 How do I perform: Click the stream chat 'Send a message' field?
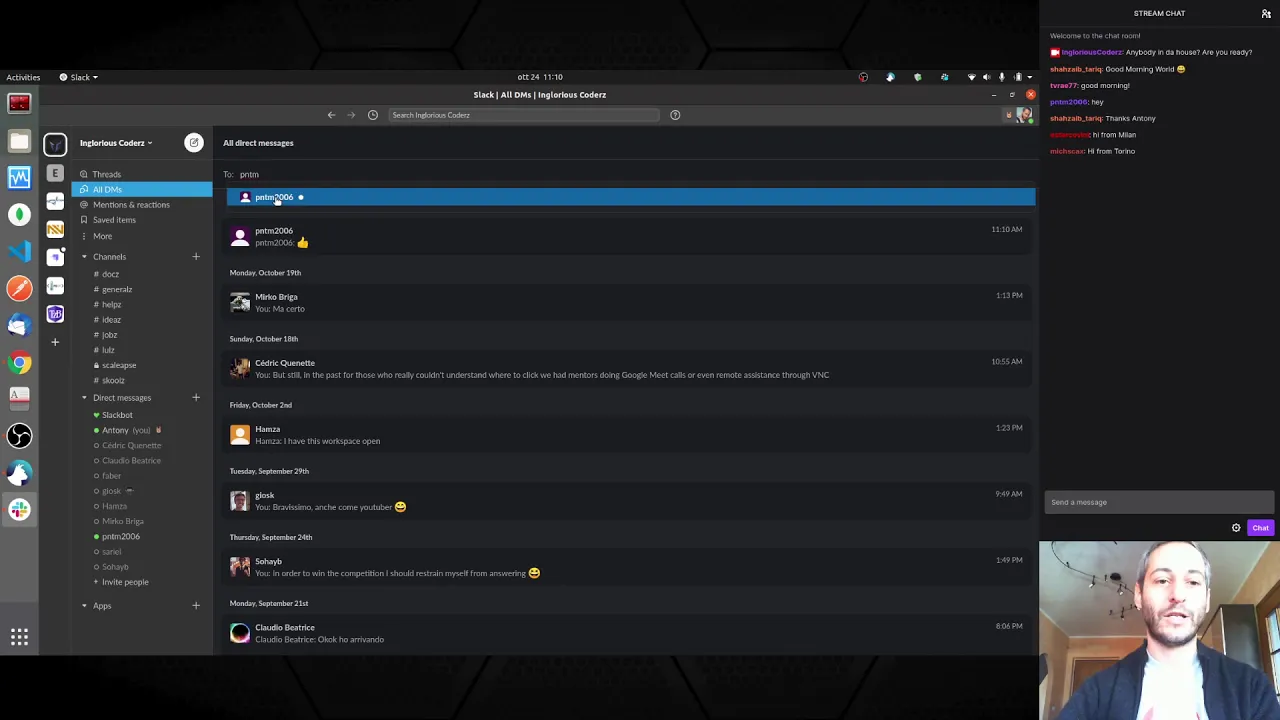pyautogui.click(x=1159, y=502)
